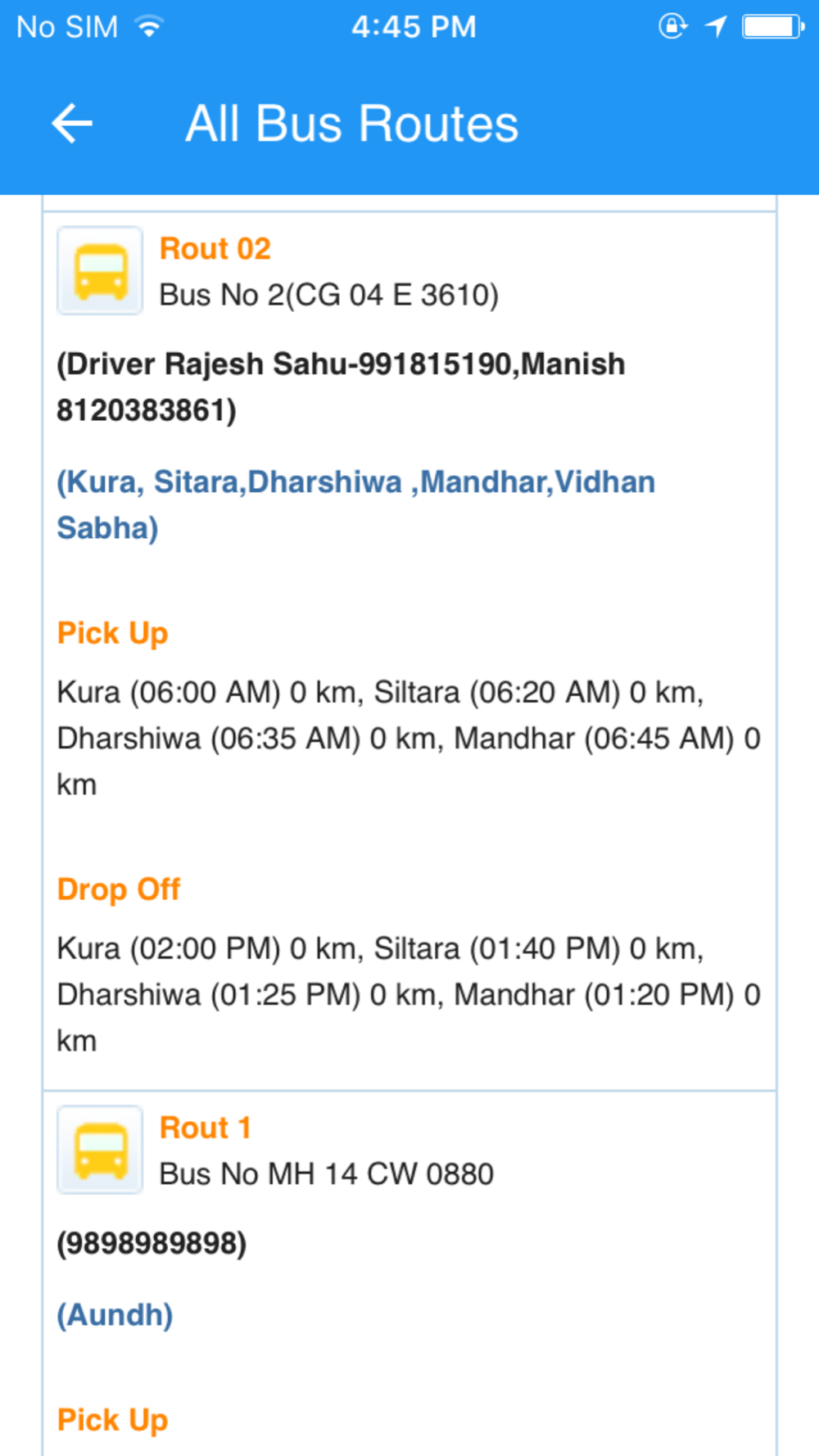Select Bus No 2(CG 04 E 3610) text
Viewport: 819px width, 1456px height.
click(328, 295)
